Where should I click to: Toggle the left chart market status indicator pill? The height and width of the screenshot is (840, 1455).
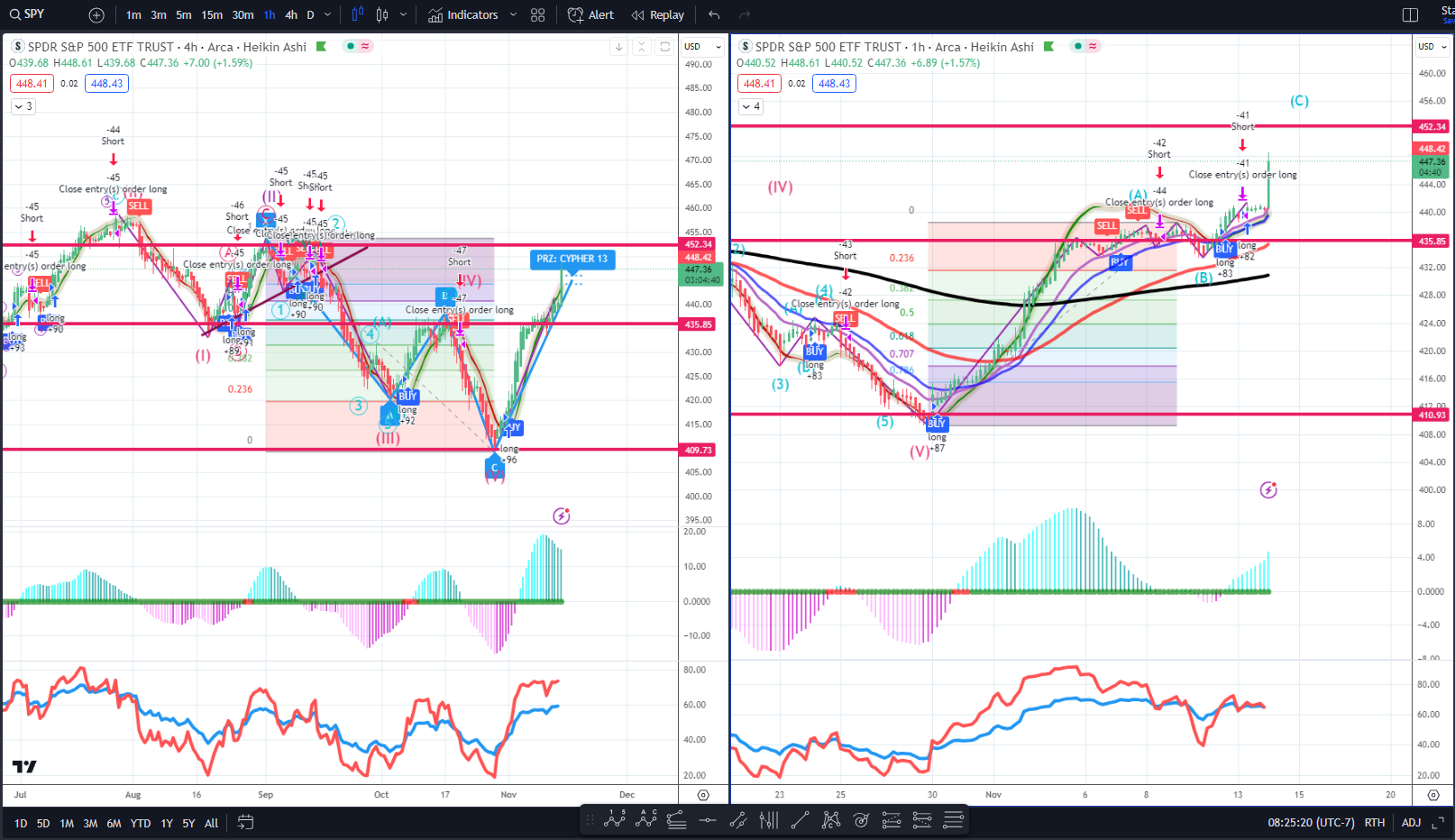(357, 46)
